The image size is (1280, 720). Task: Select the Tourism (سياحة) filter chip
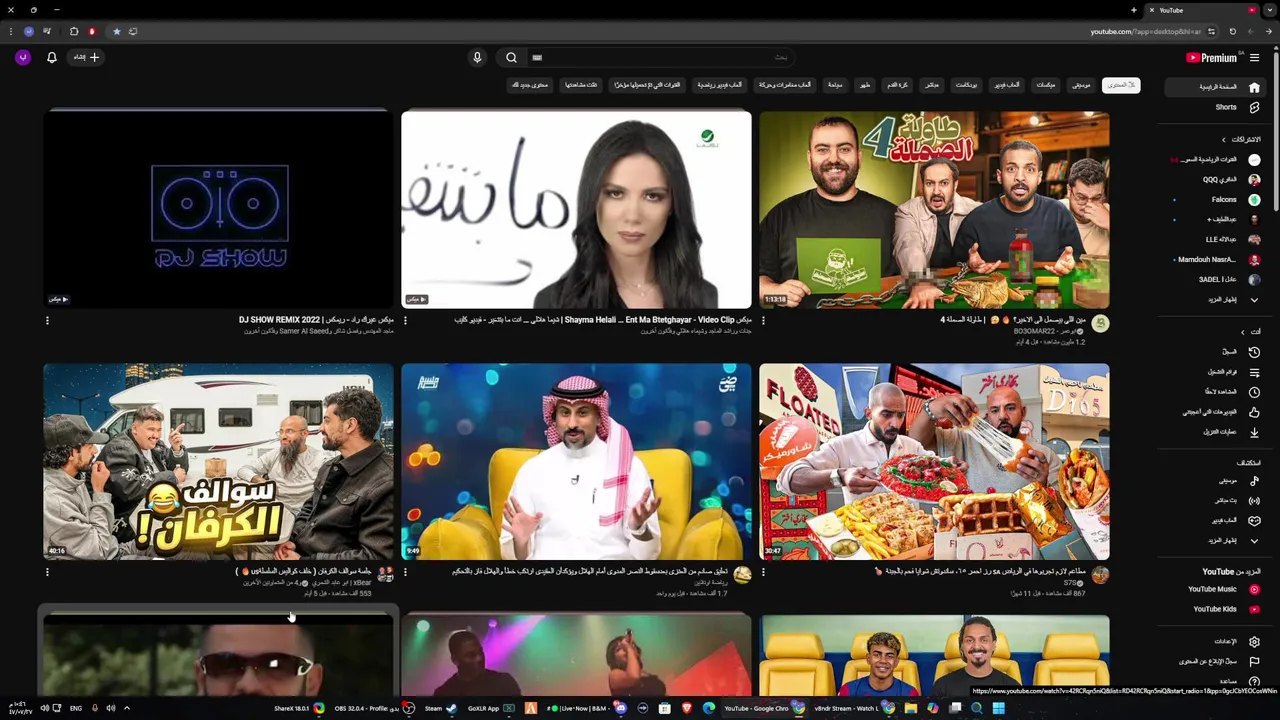point(835,85)
